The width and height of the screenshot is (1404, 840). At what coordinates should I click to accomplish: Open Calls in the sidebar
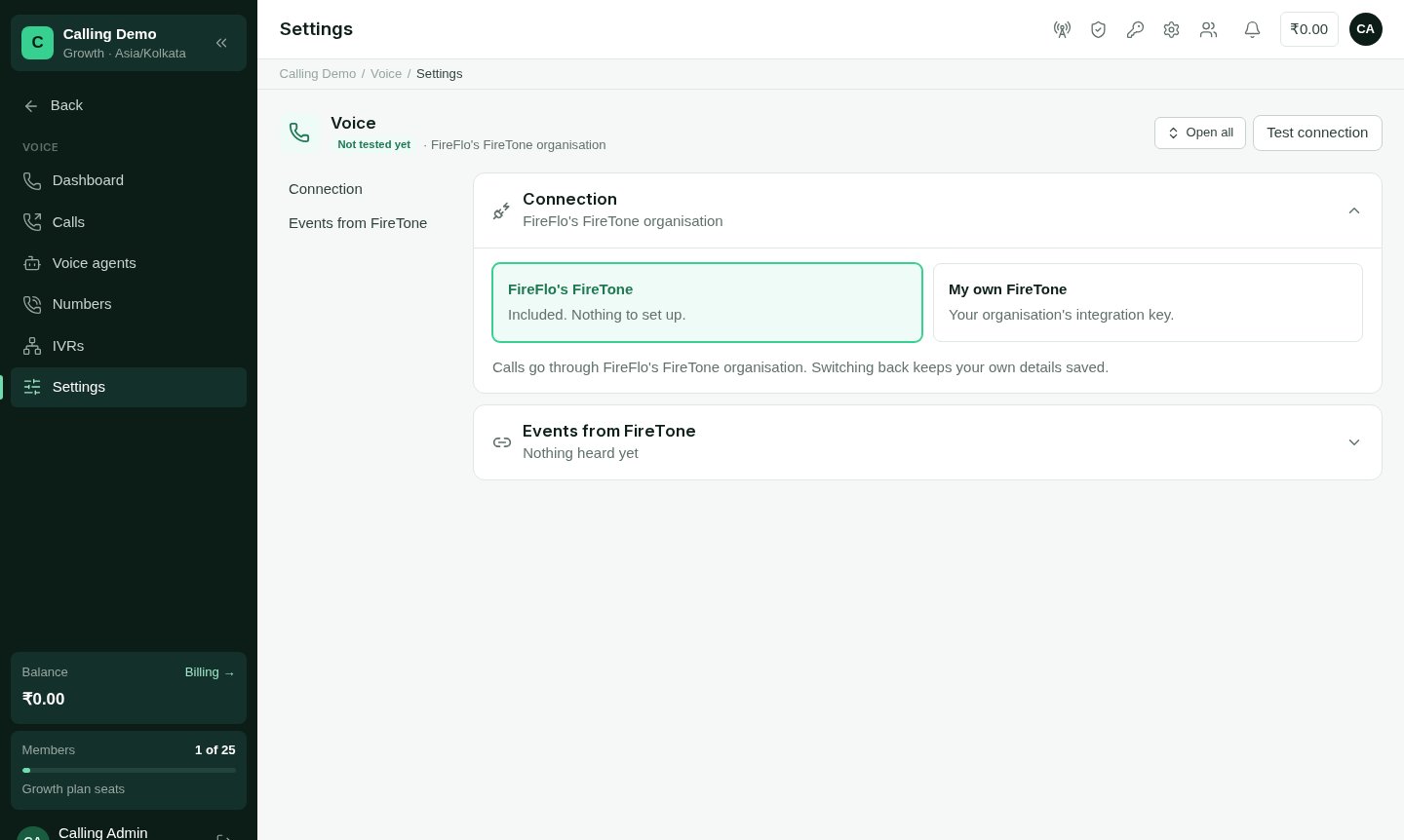pos(129,222)
